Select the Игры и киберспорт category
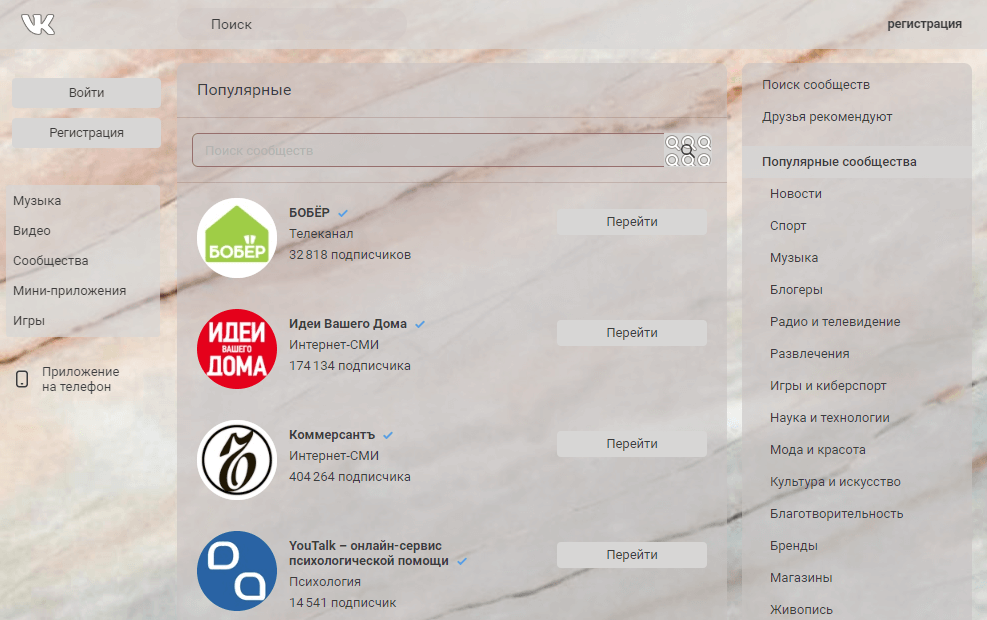The image size is (987, 620). coord(828,386)
